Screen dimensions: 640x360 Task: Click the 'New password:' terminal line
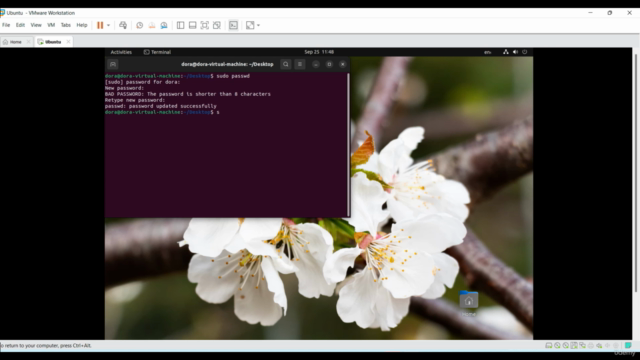(x=124, y=88)
